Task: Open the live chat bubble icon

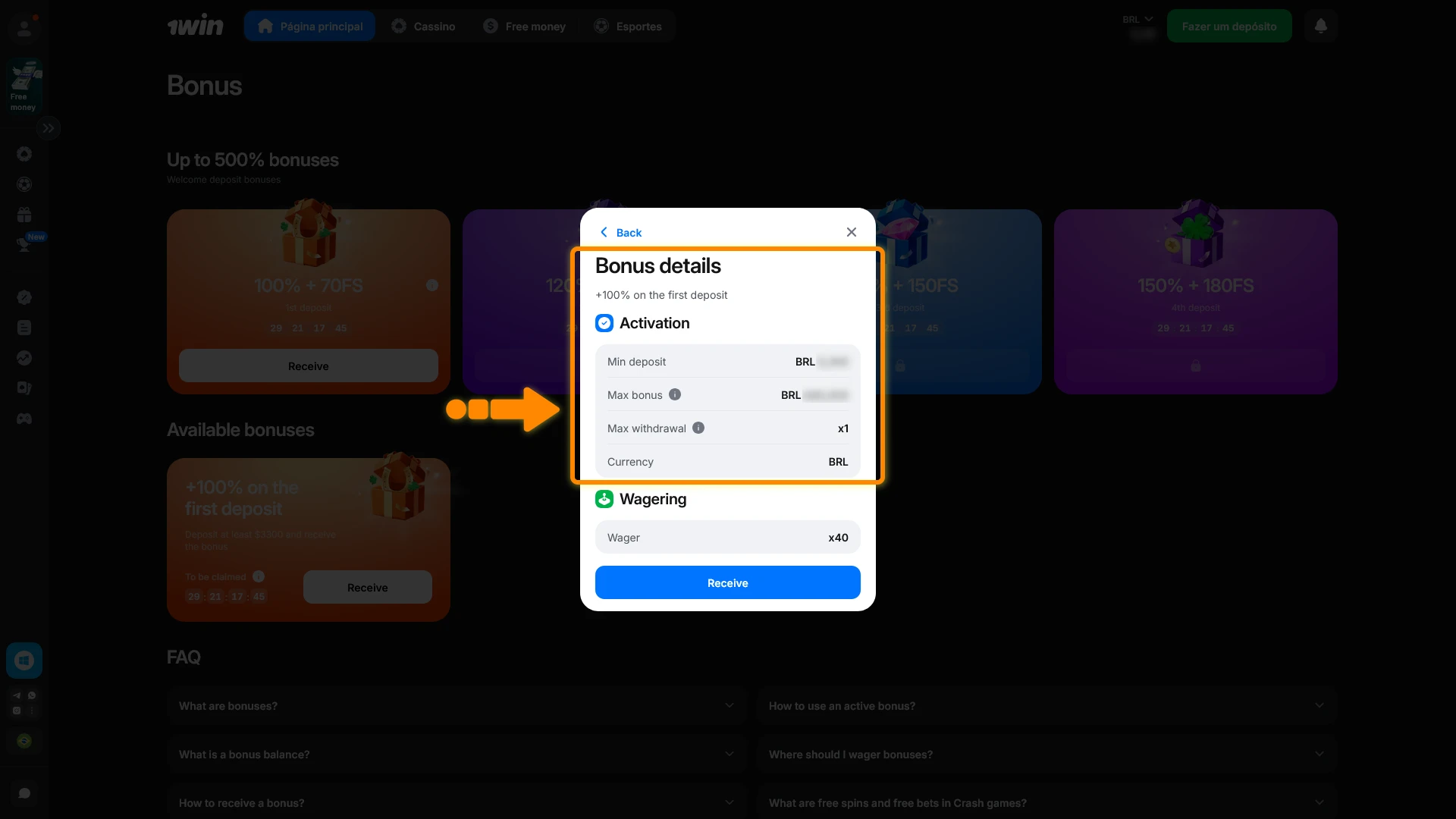Action: click(x=24, y=793)
